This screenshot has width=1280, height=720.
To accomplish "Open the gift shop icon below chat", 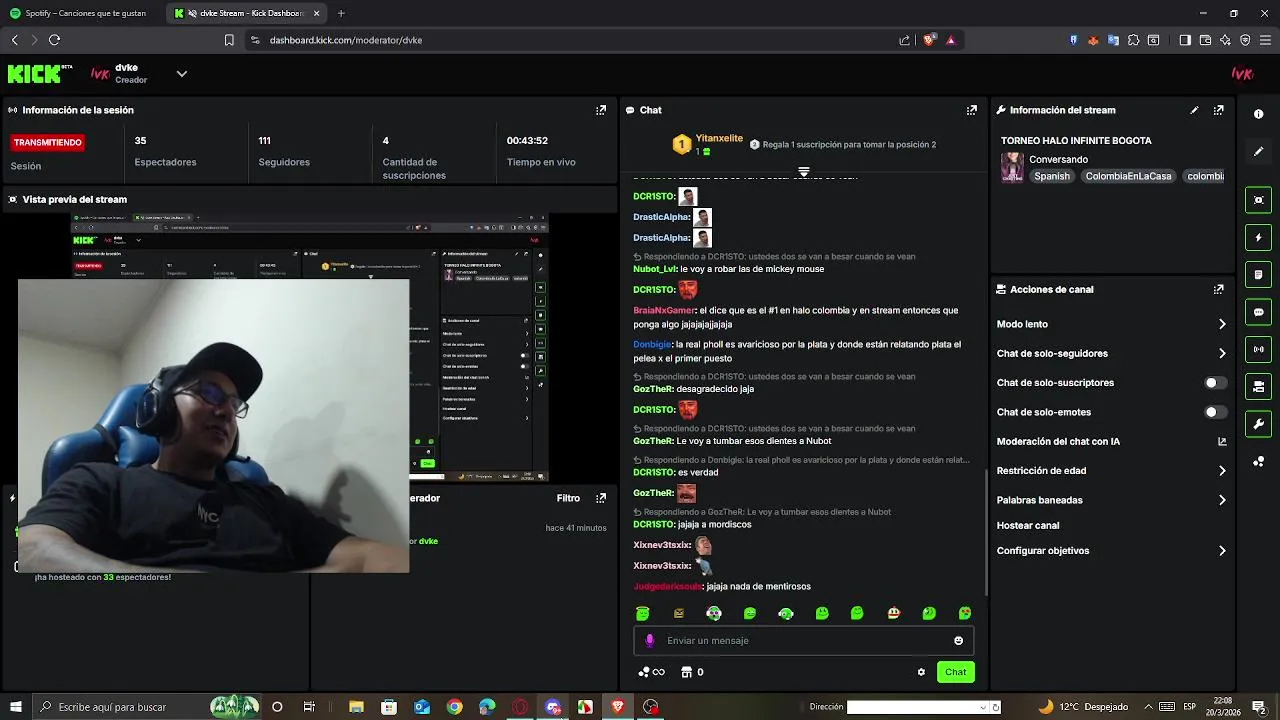I will click(x=687, y=672).
